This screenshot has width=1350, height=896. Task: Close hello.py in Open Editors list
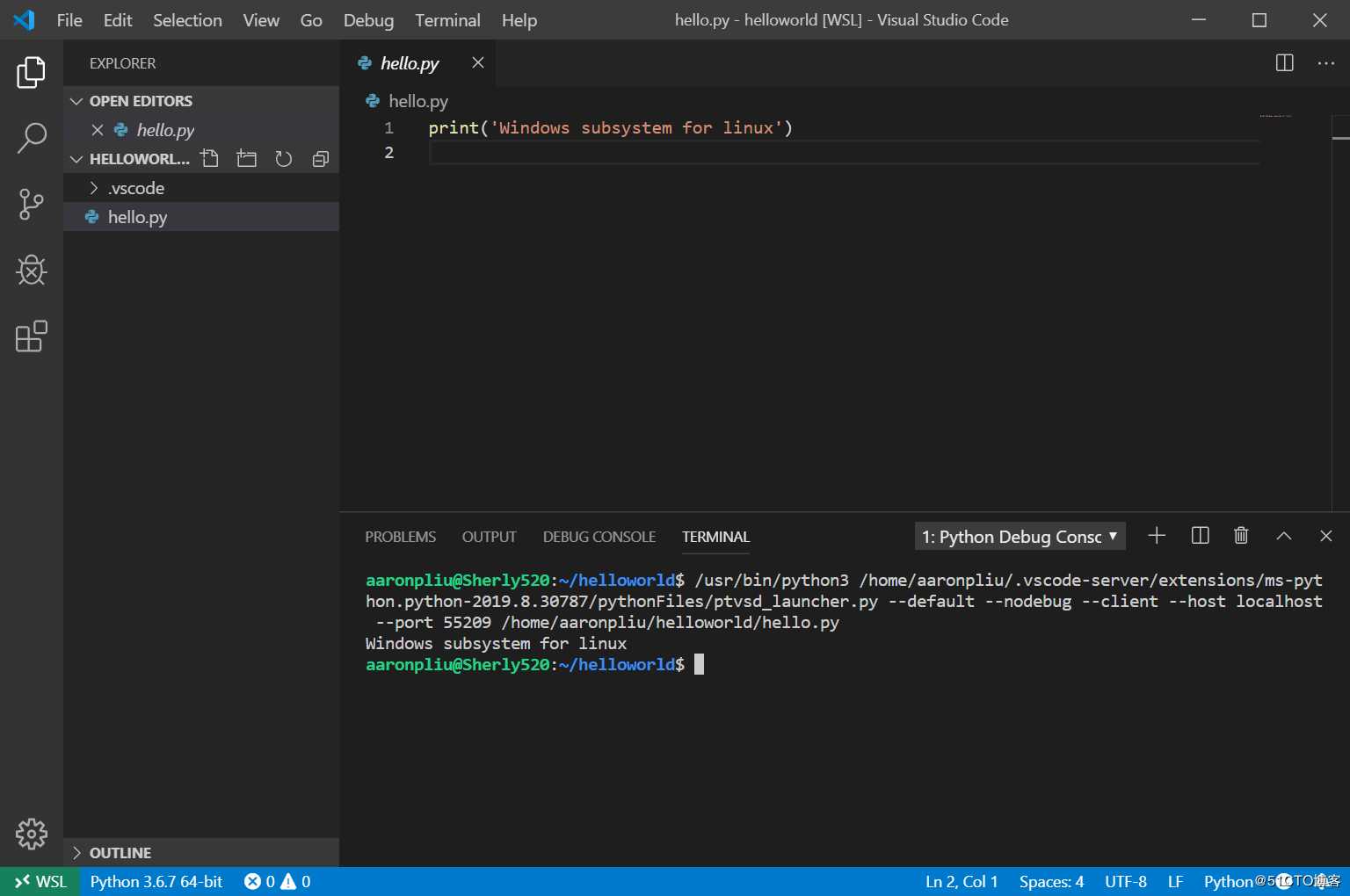tap(98, 130)
